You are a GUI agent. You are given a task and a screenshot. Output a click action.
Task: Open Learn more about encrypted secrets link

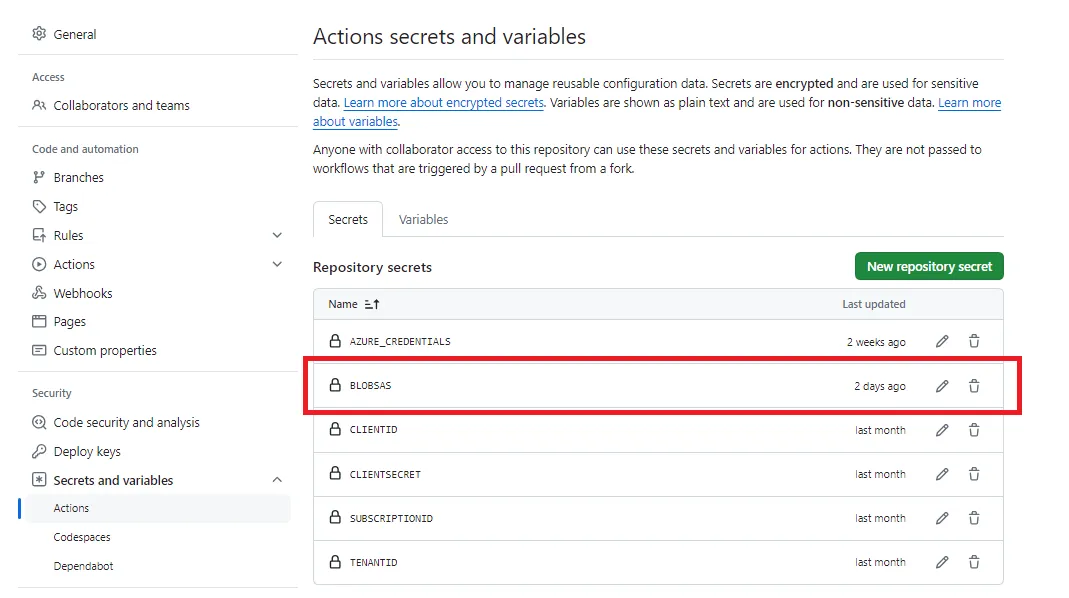(x=444, y=102)
